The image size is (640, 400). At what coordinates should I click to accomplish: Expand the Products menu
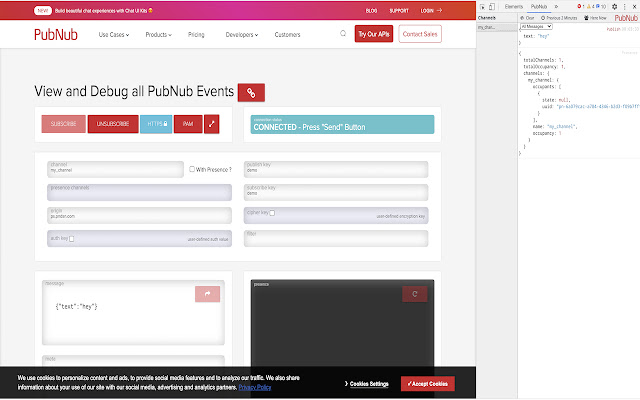coord(158,35)
